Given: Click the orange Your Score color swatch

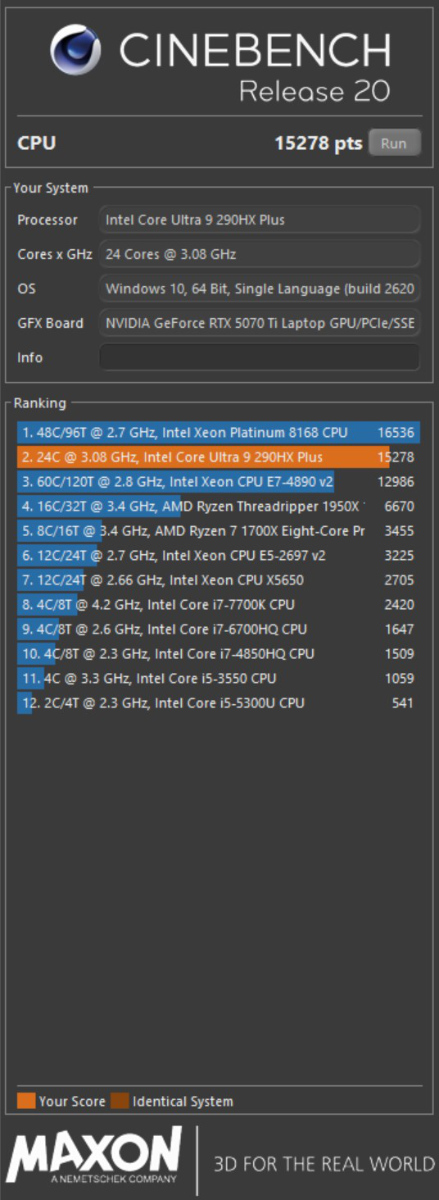Looking at the screenshot, I should point(27,1101).
